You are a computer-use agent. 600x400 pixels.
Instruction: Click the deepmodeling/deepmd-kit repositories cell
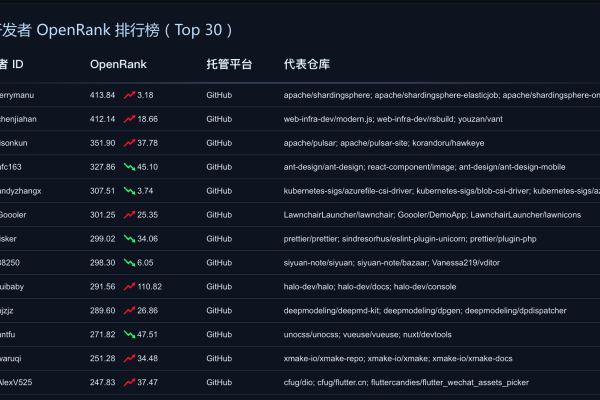425,310
